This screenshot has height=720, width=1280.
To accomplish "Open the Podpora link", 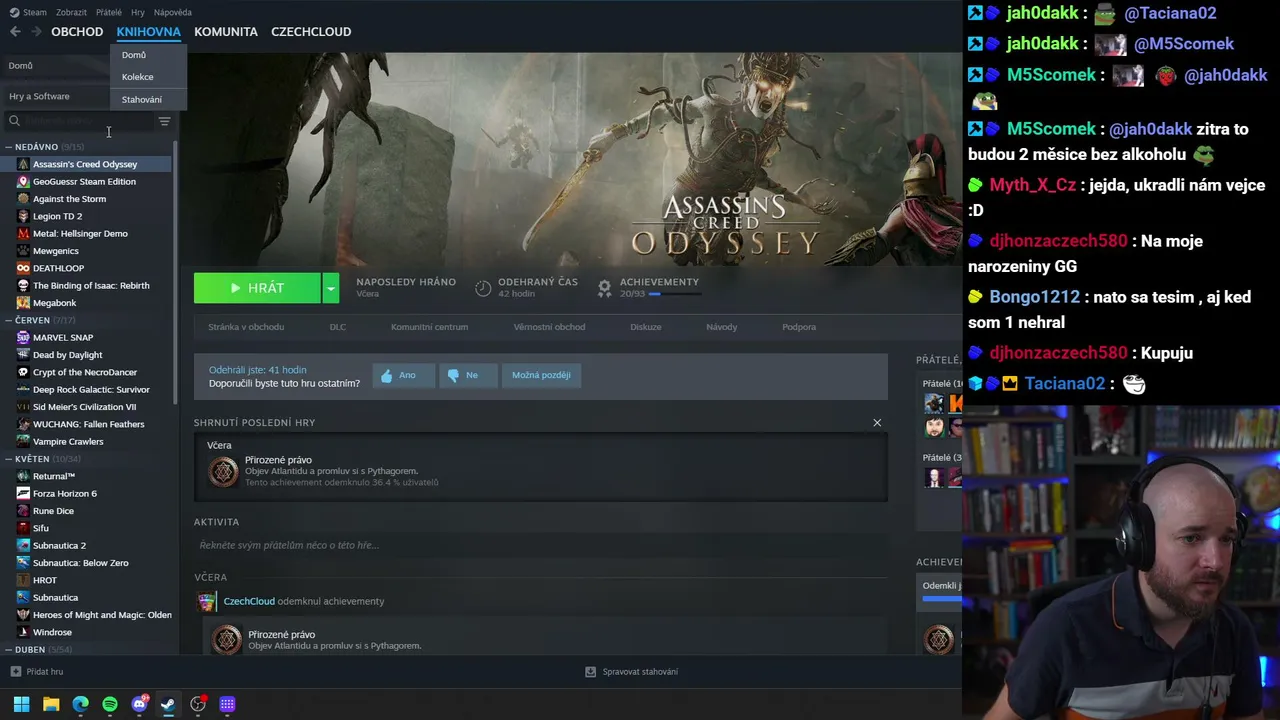I will (x=799, y=327).
